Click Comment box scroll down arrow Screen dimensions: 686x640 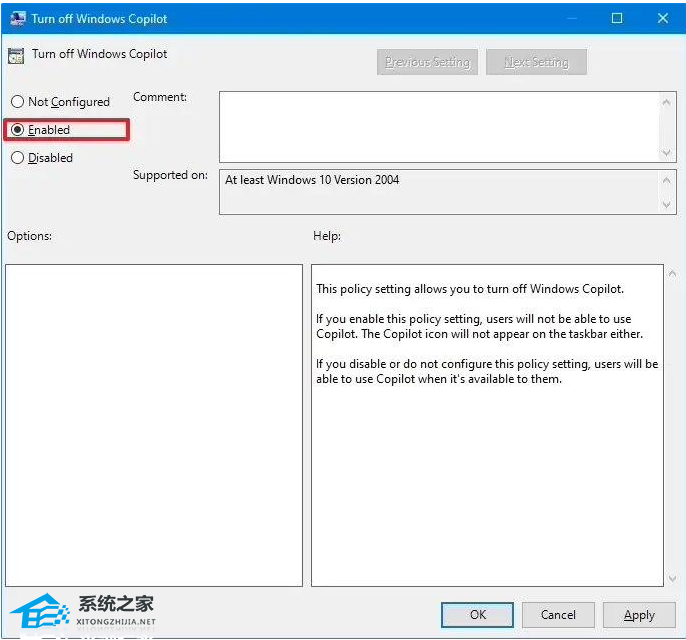(666, 153)
